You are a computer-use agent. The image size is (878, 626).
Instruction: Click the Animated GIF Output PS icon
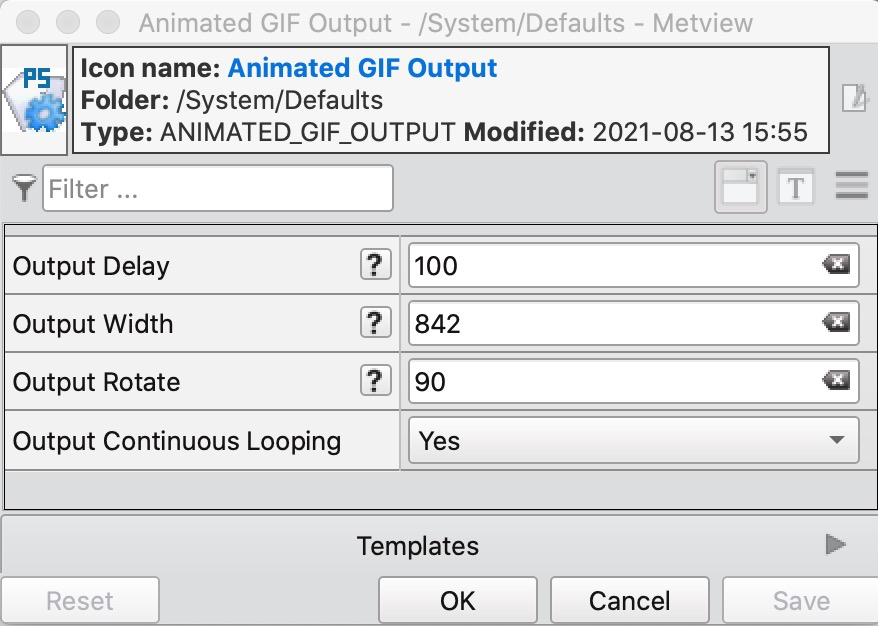[x=34, y=100]
